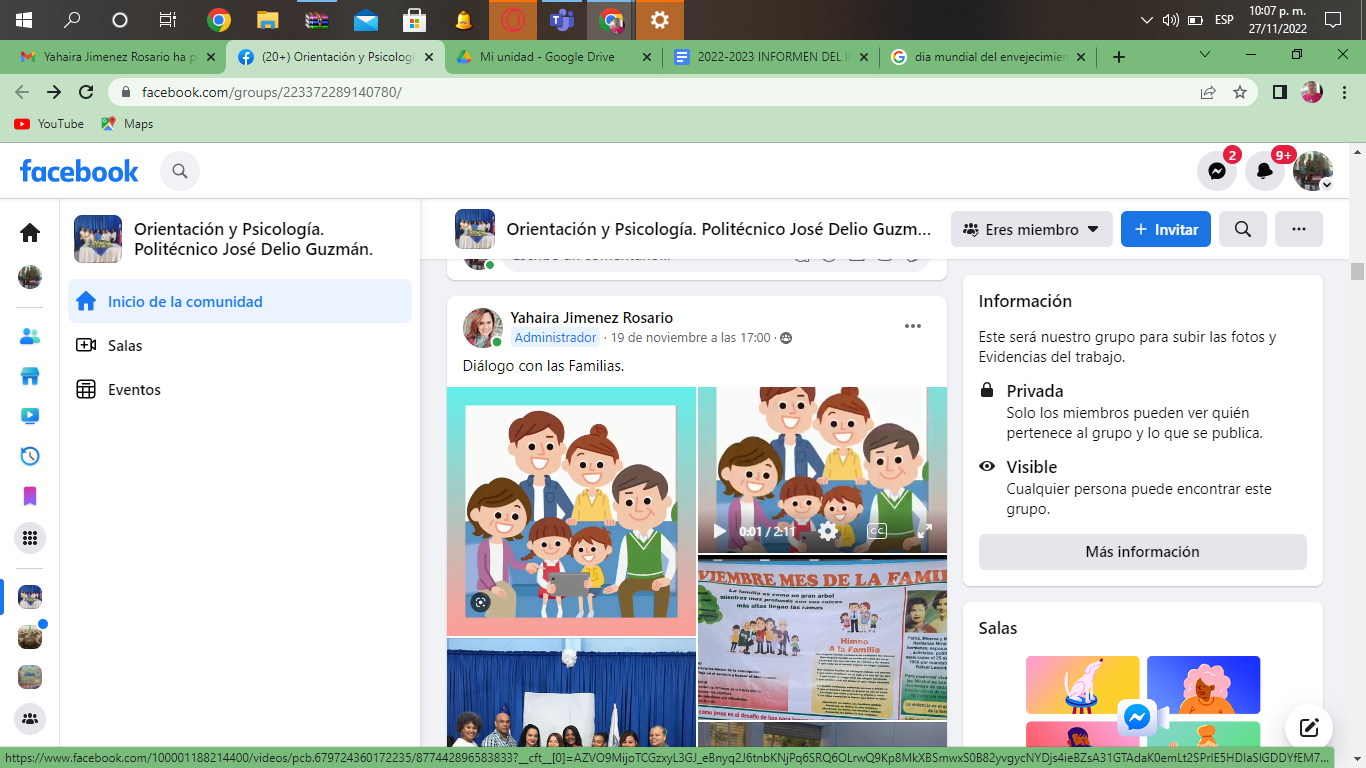Open a new browser tab

coord(1119,57)
